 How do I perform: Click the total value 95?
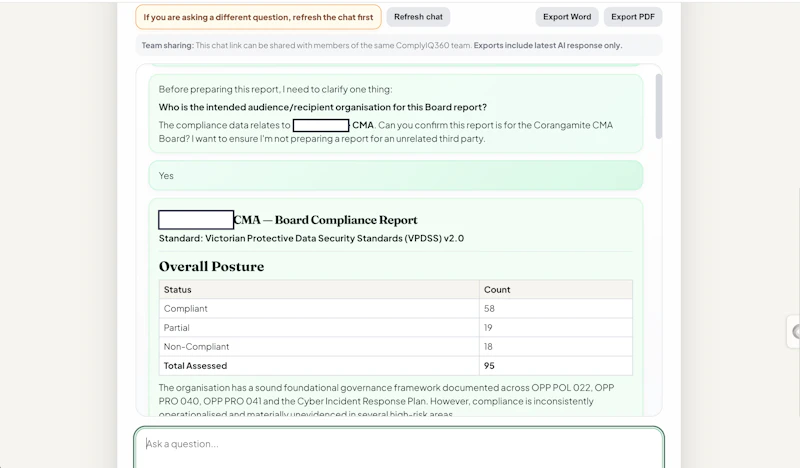coord(489,365)
